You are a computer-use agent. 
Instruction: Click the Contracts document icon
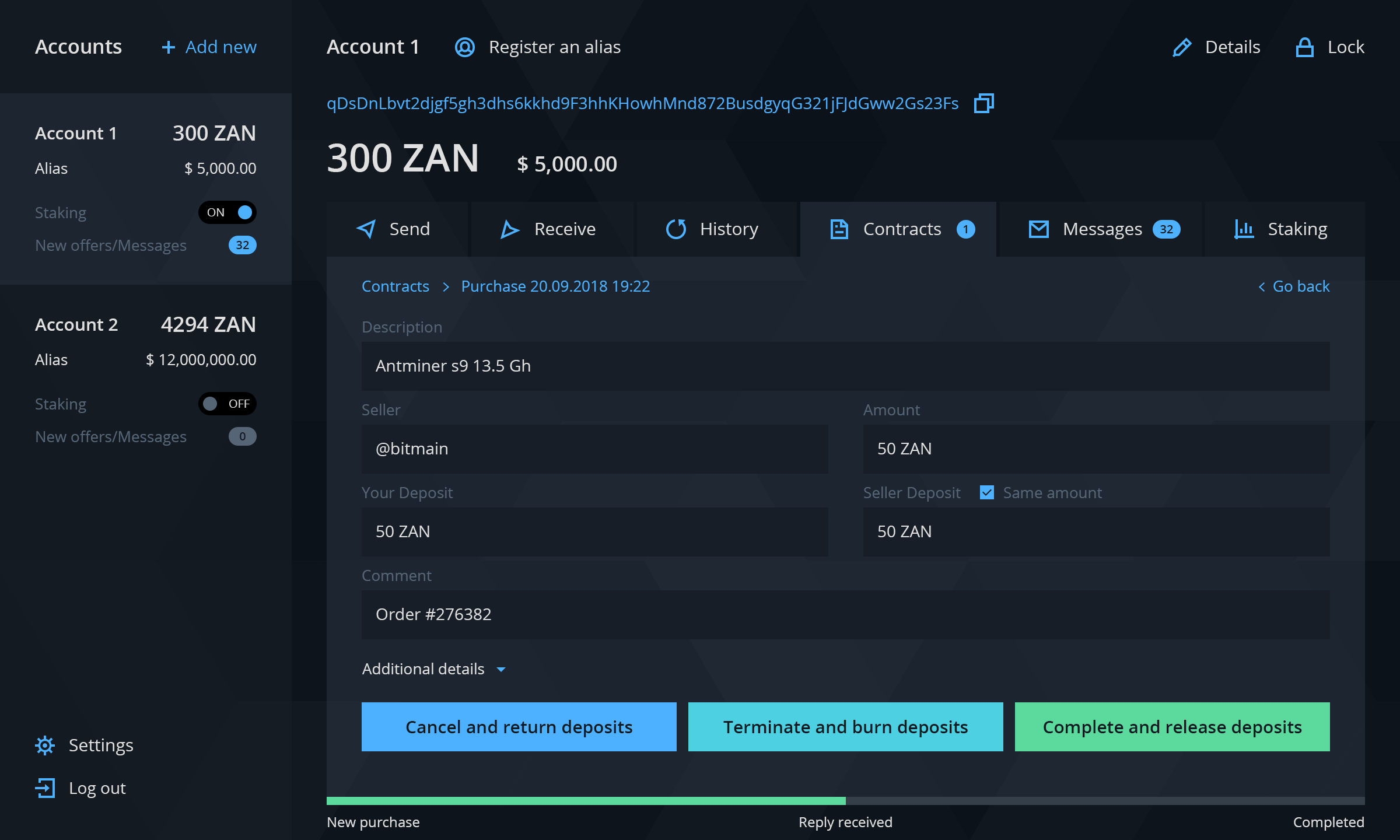[839, 229]
